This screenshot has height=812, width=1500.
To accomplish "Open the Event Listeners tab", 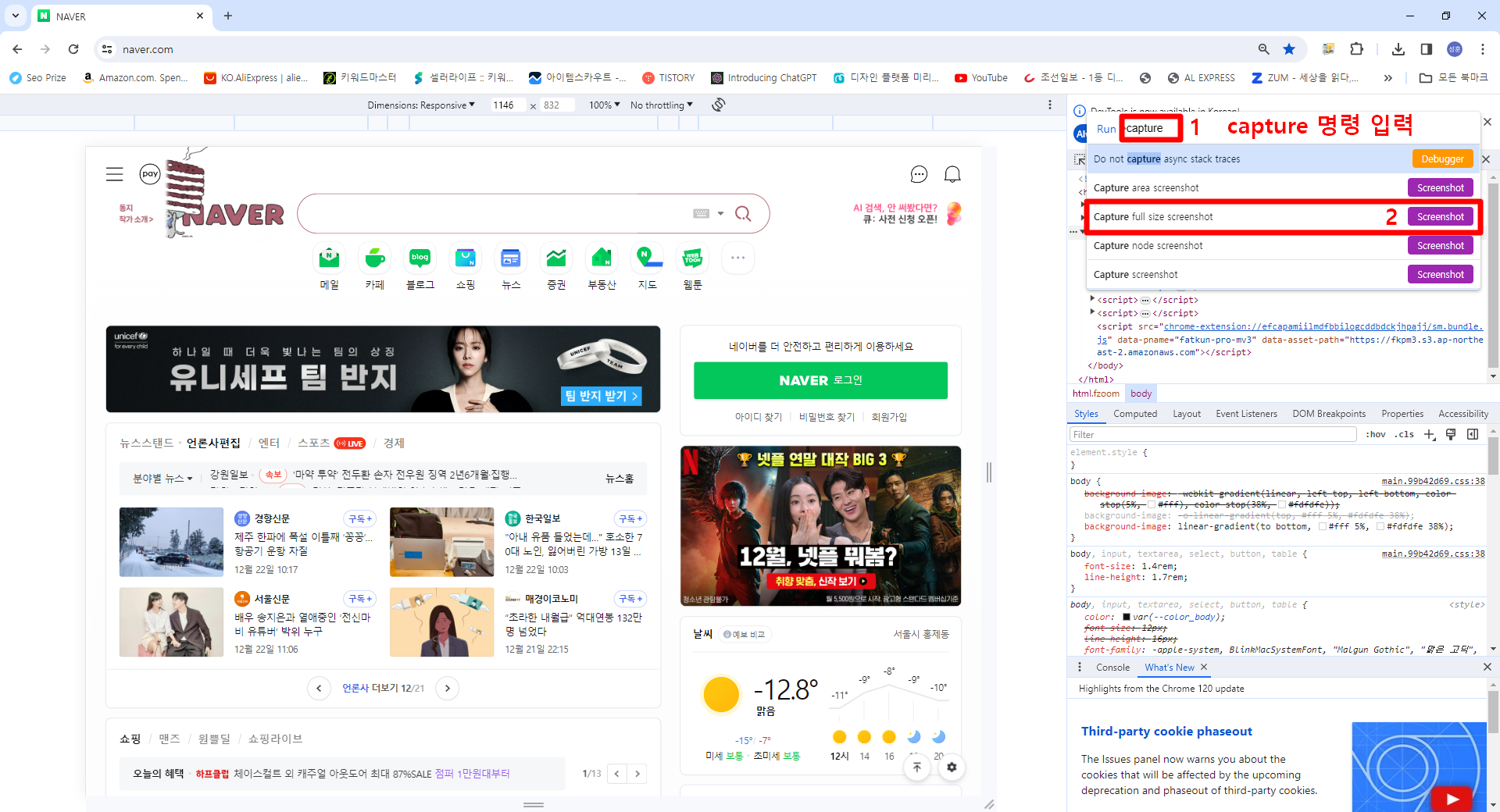I will (1246, 414).
